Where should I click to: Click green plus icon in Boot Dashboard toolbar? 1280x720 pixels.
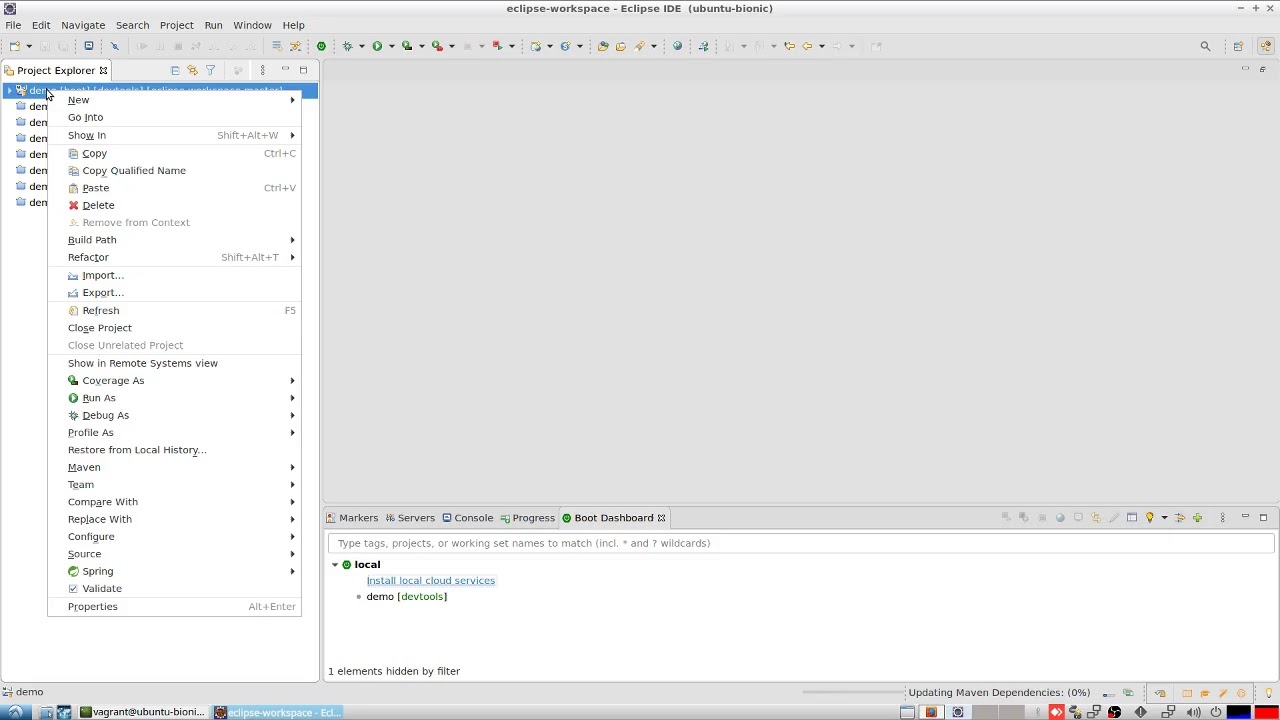1197,518
